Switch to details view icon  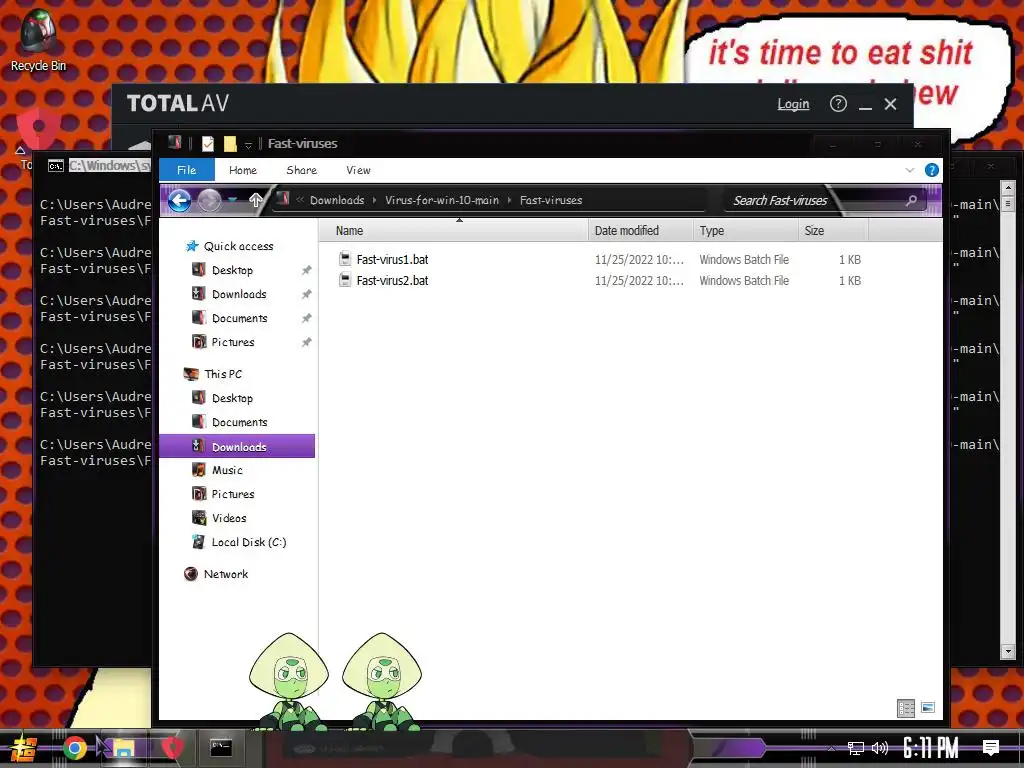click(x=906, y=708)
